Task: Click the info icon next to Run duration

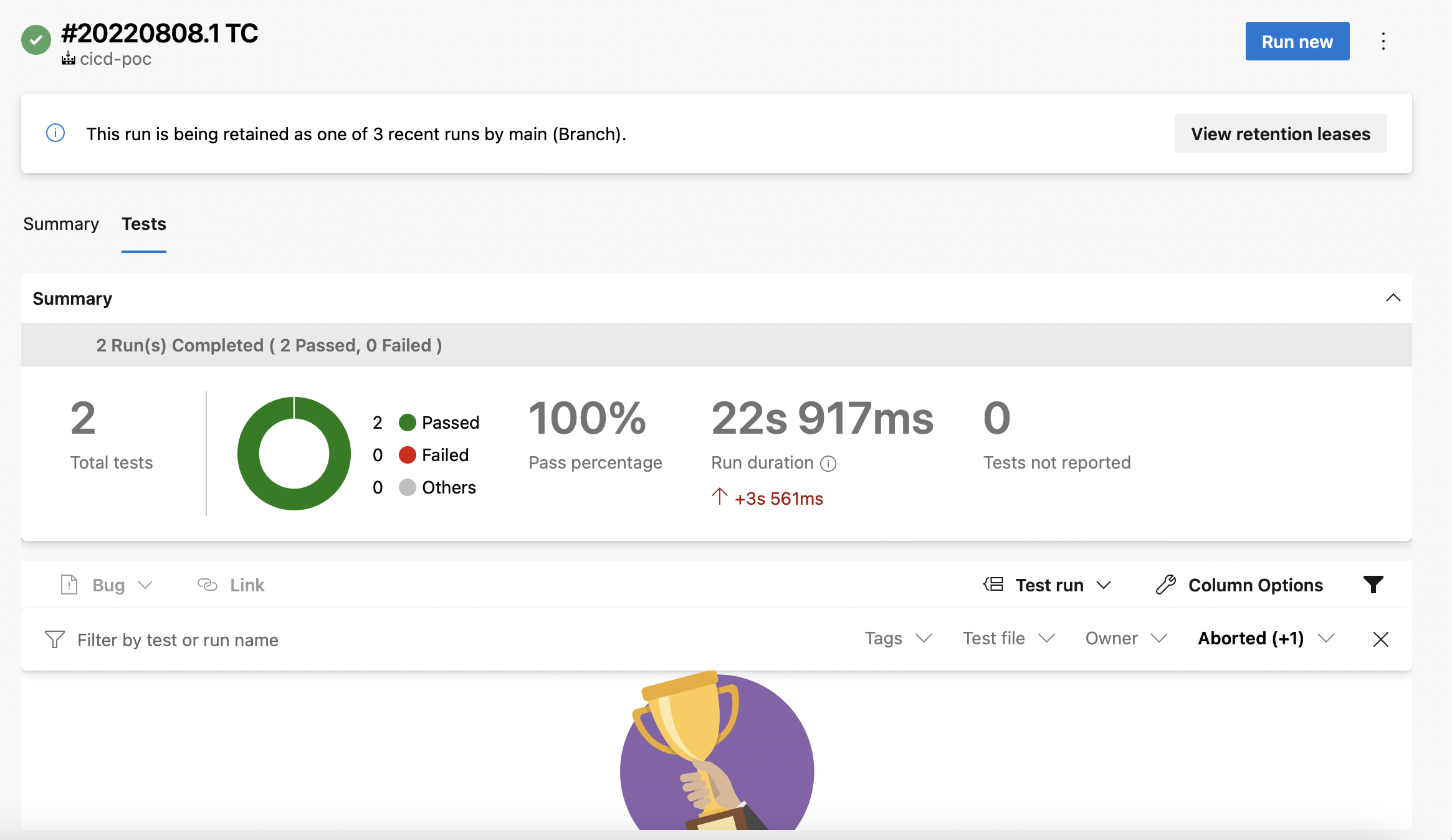Action: (827, 463)
